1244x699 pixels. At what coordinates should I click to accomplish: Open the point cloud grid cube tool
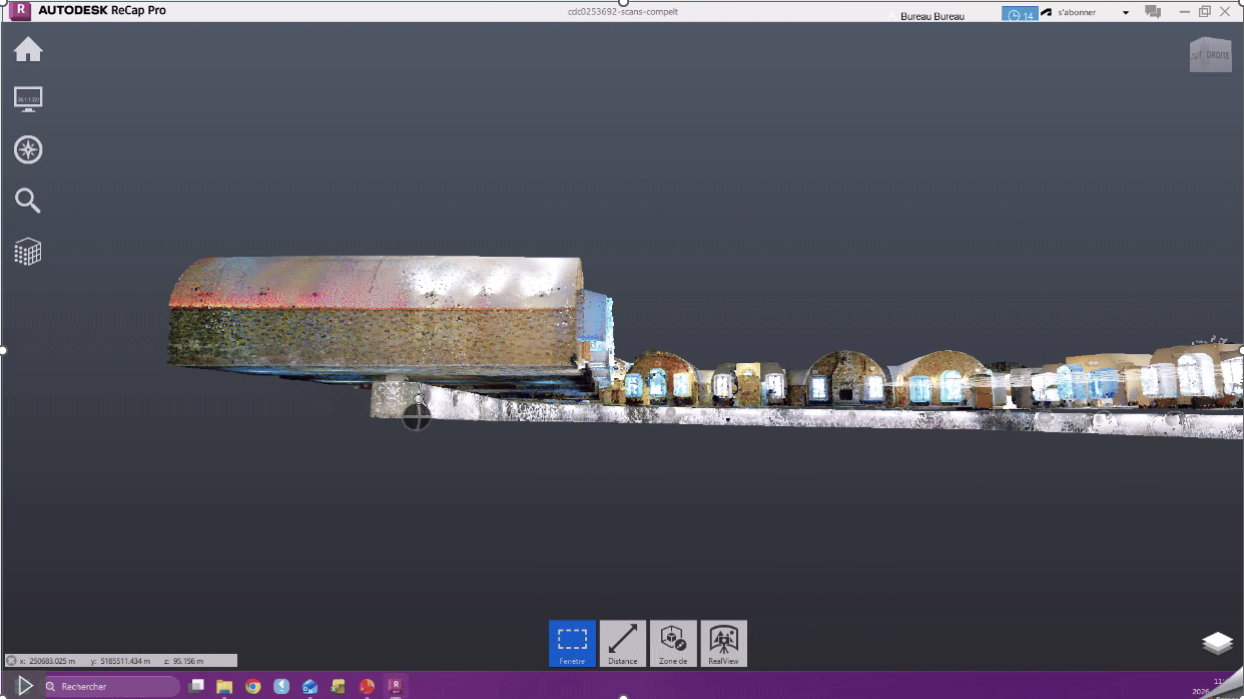(x=28, y=252)
